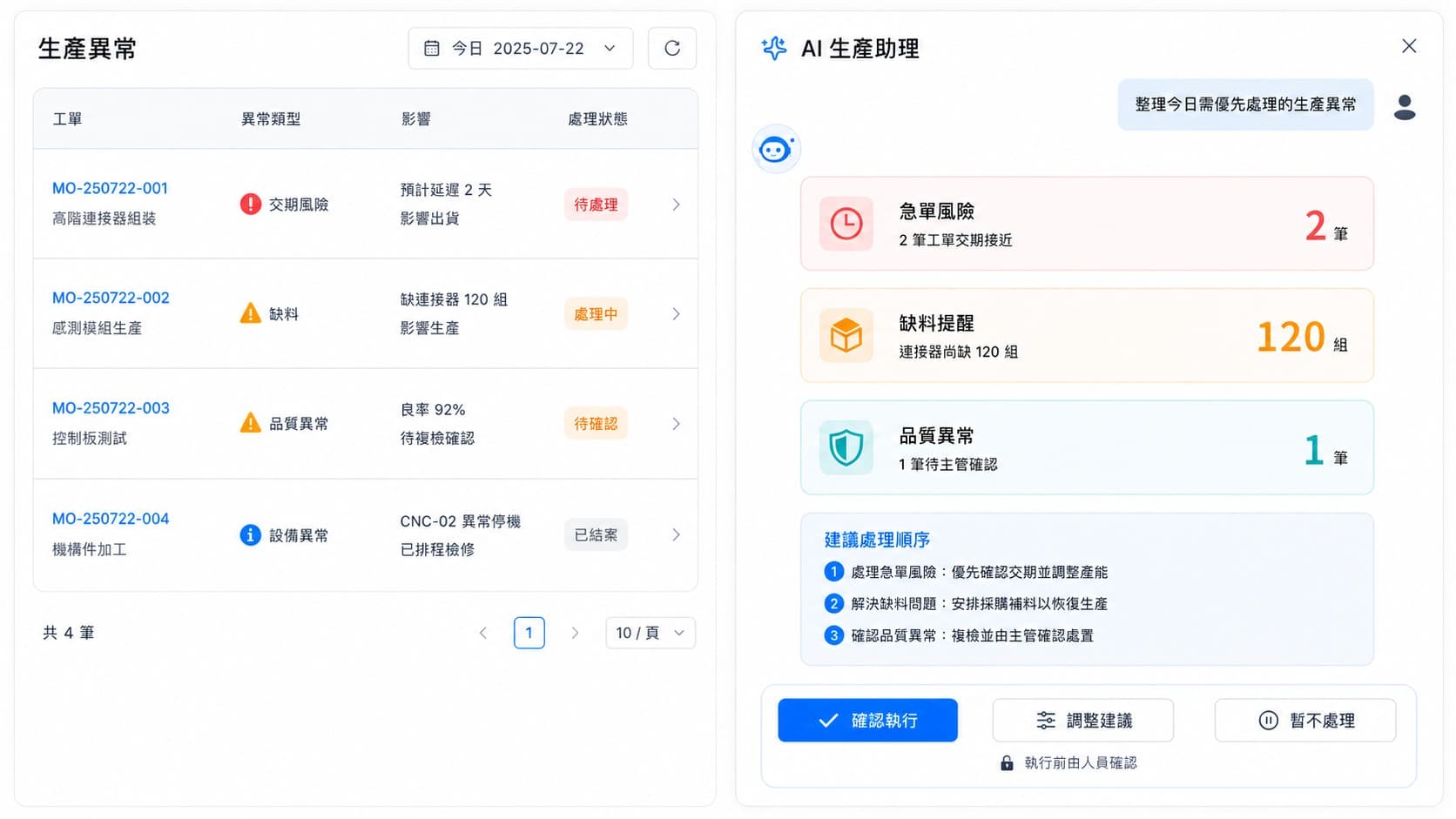The image size is (1456, 819).
Task: Click the 確認執行 button
Action: coord(867,721)
